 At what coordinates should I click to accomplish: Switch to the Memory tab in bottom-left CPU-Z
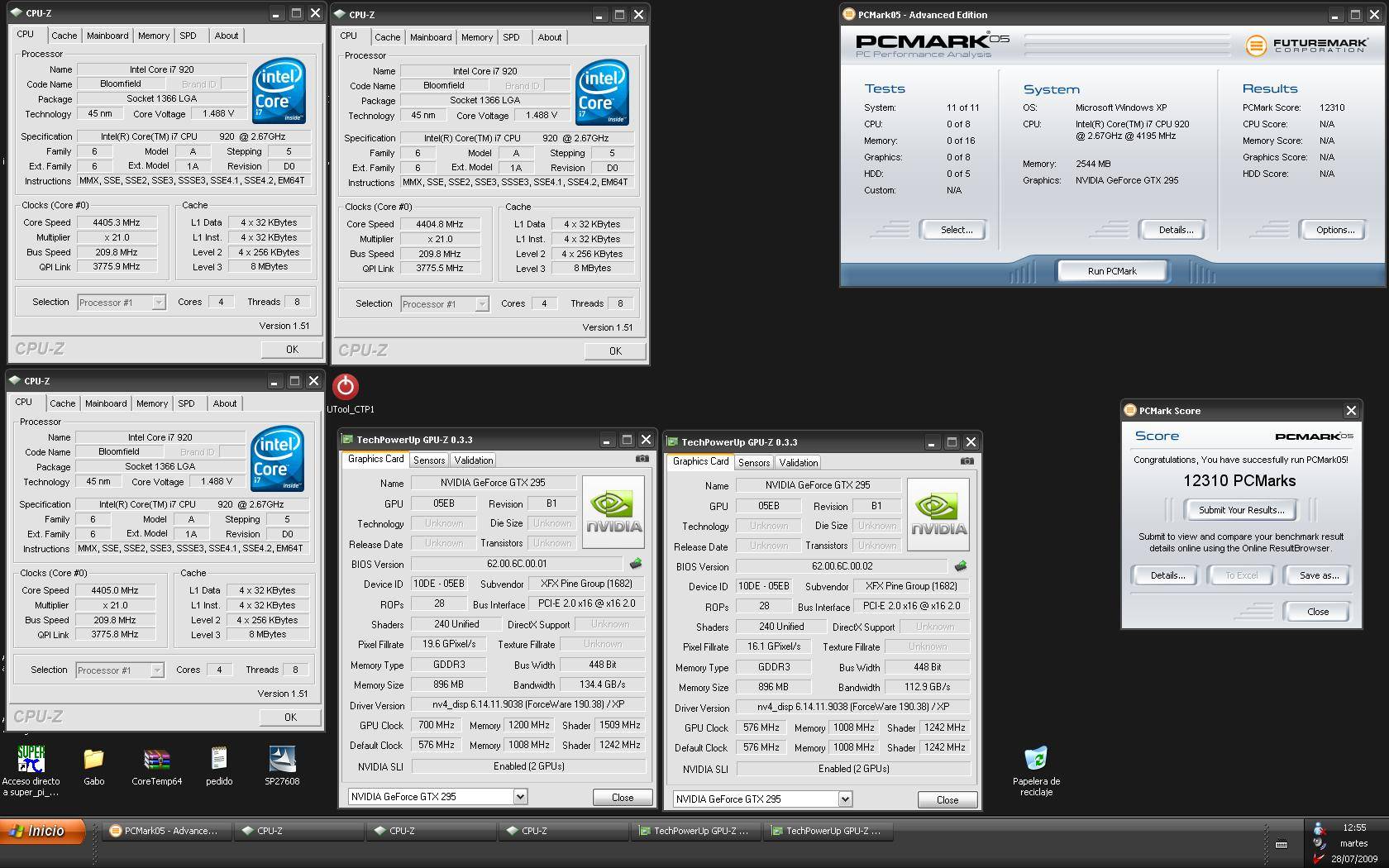point(152,403)
